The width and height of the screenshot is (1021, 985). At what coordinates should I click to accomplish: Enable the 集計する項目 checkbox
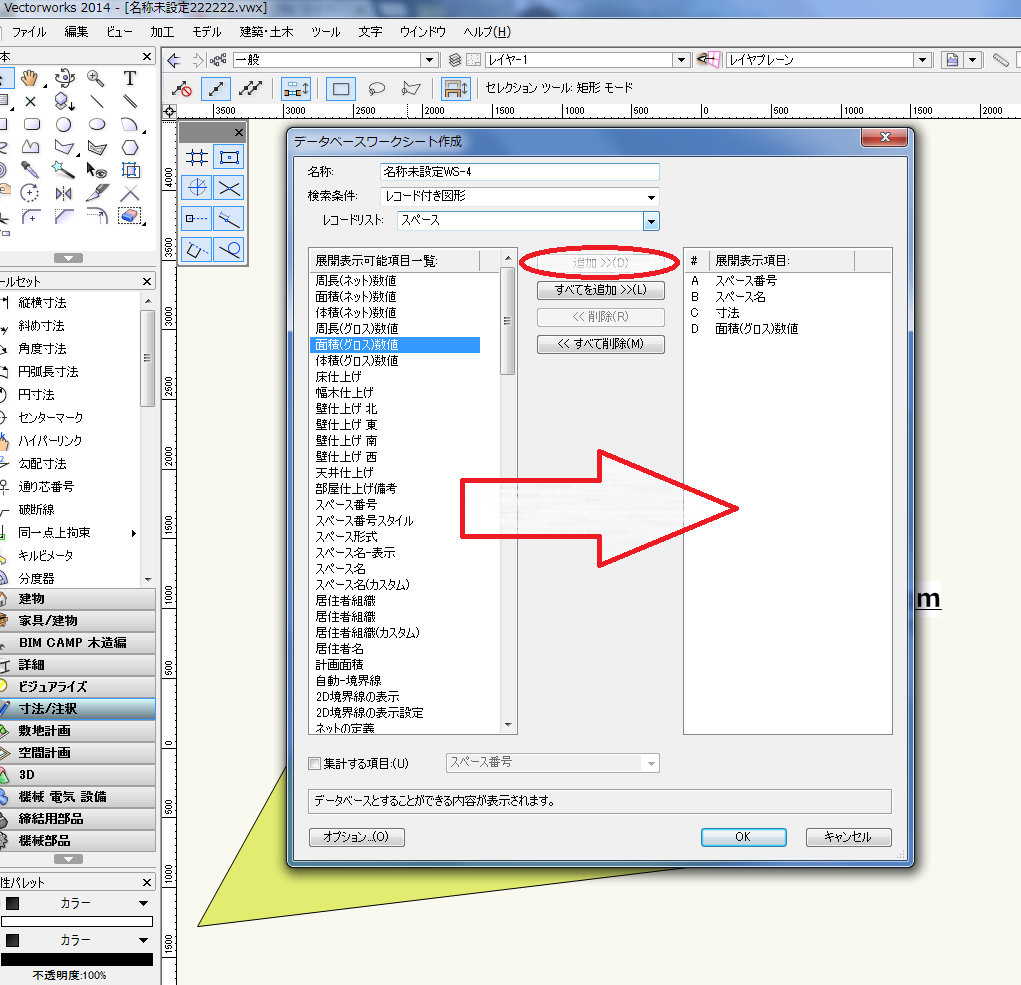coord(315,764)
